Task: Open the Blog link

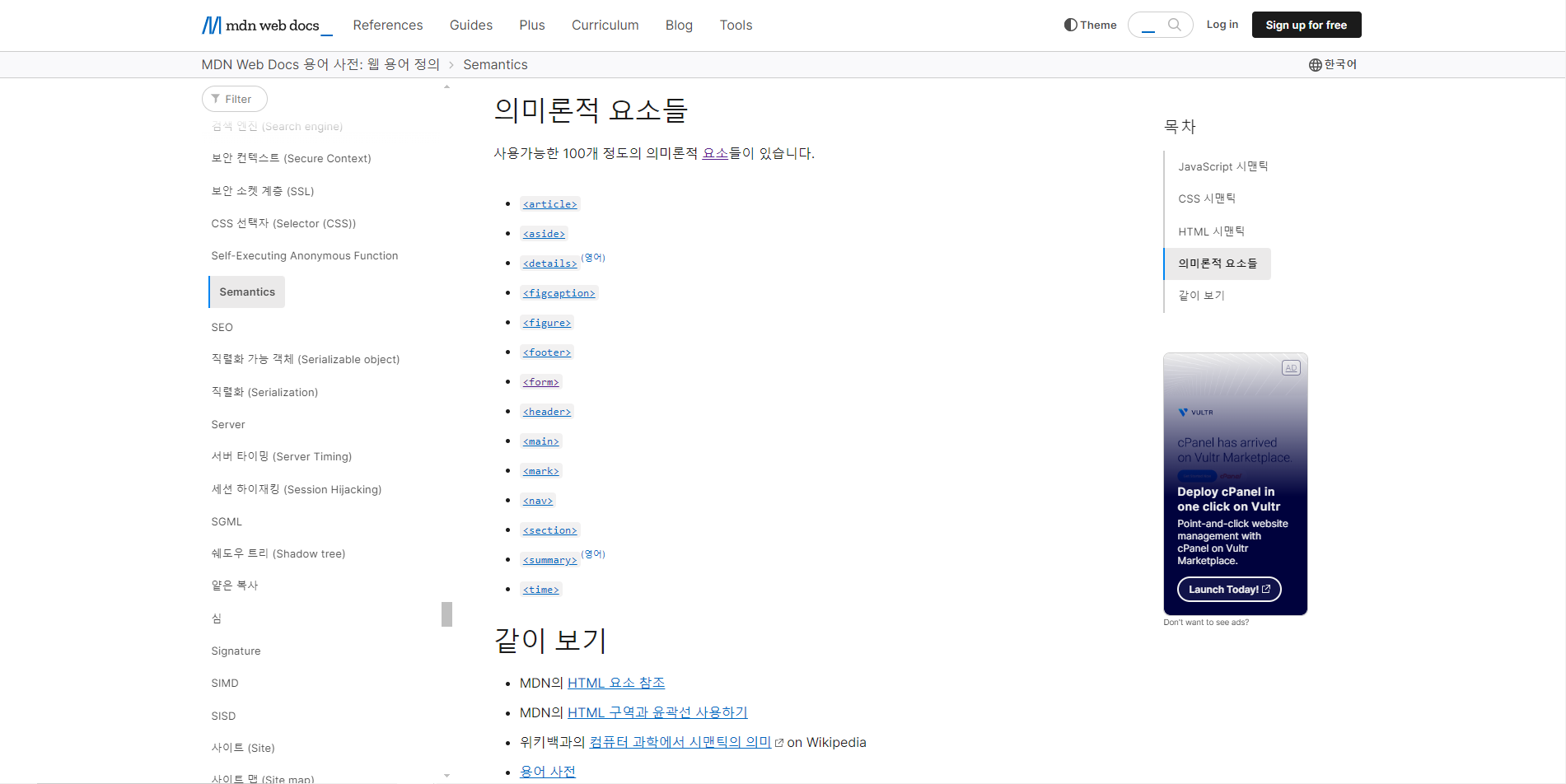Action: 679,26
